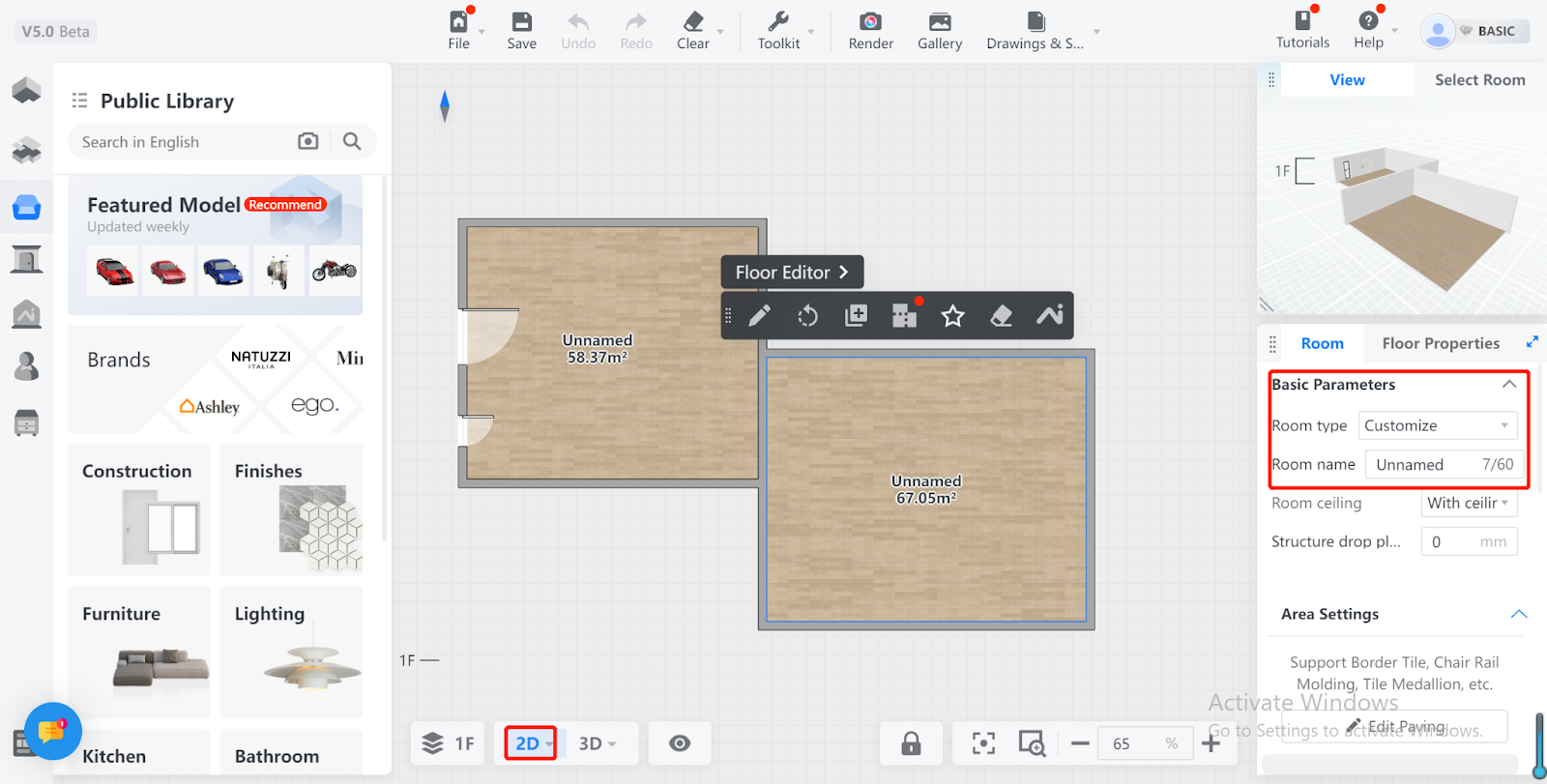Viewport: 1547px width, 784px height.
Task: Click the Save icon
Action: pos(521,31)
